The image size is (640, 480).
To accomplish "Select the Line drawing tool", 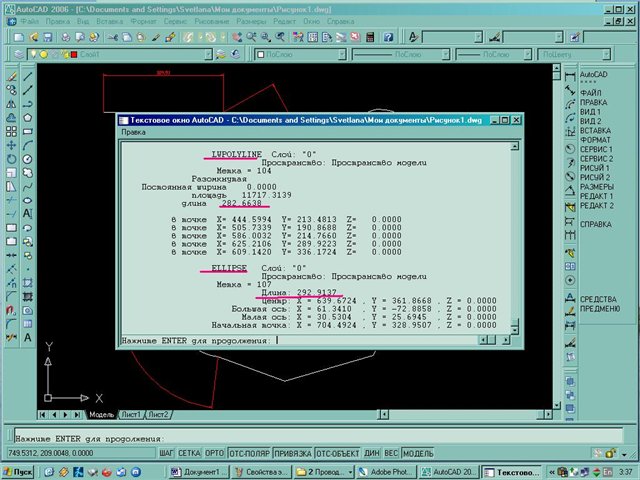I will click(x=28, y=74).
